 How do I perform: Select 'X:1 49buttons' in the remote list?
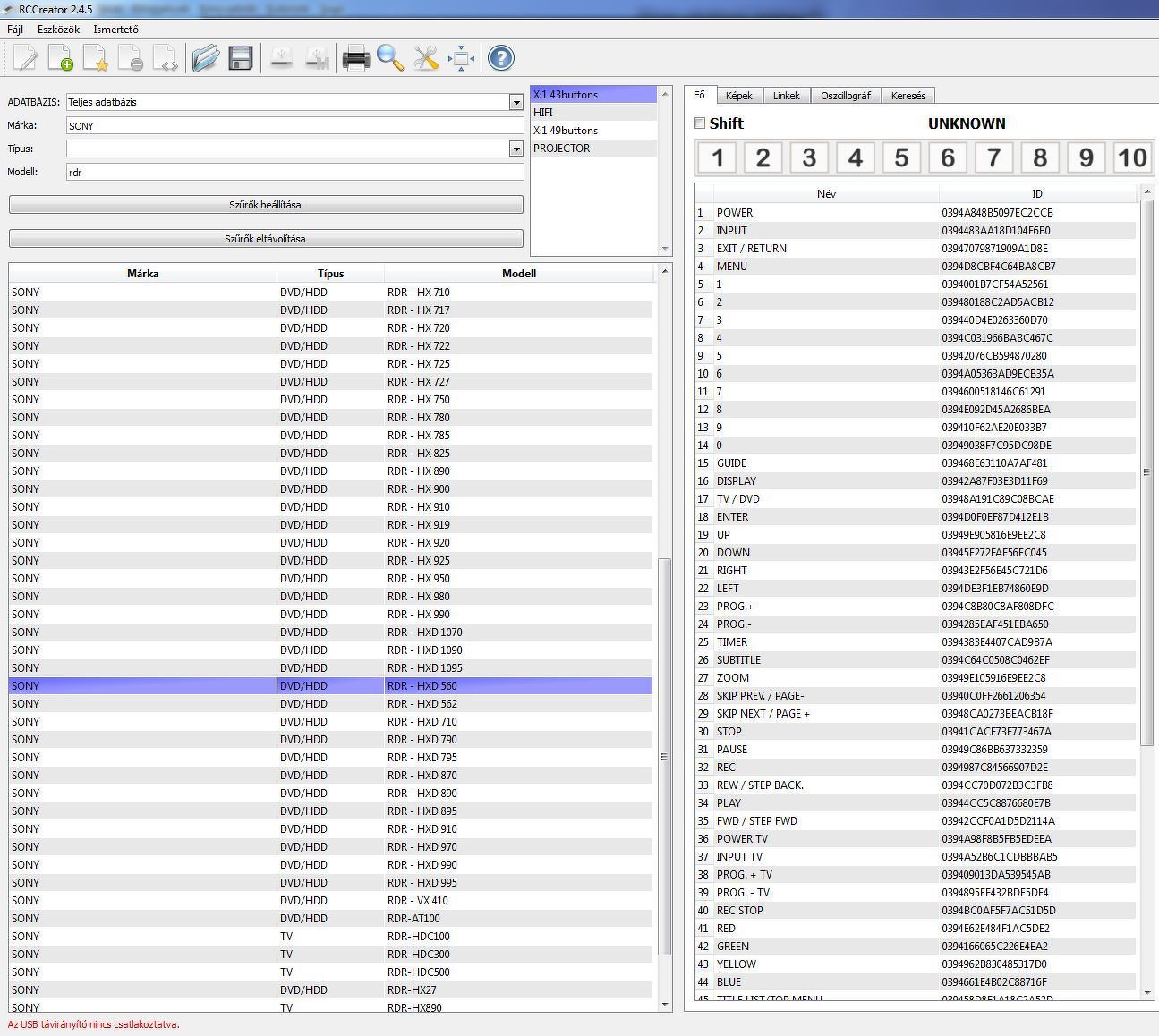coord(594,131)
